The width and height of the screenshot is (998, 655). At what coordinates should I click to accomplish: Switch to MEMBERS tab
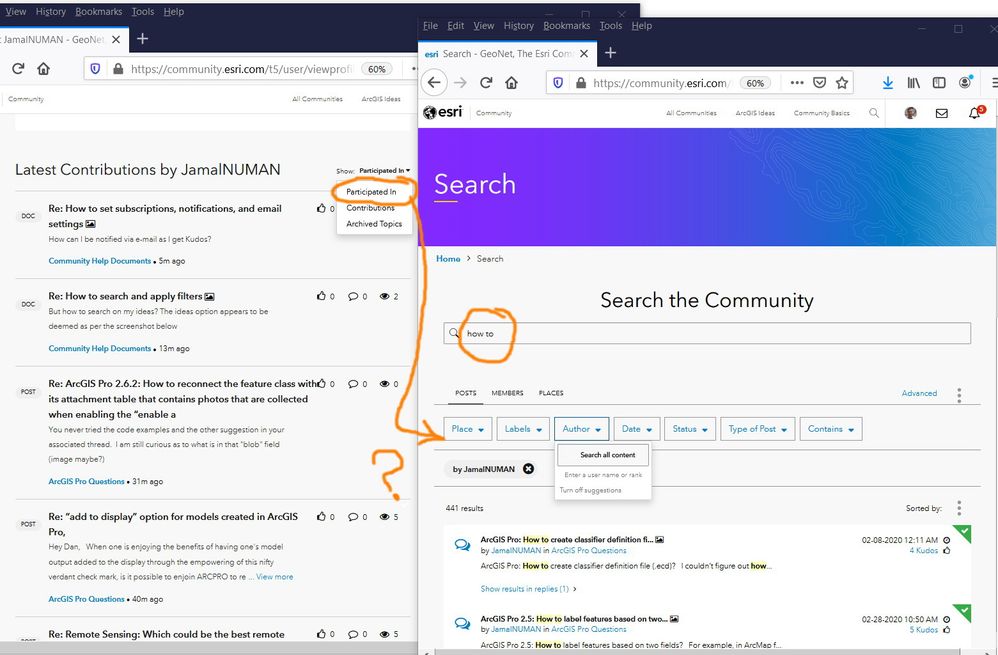(x=507, y=393)
